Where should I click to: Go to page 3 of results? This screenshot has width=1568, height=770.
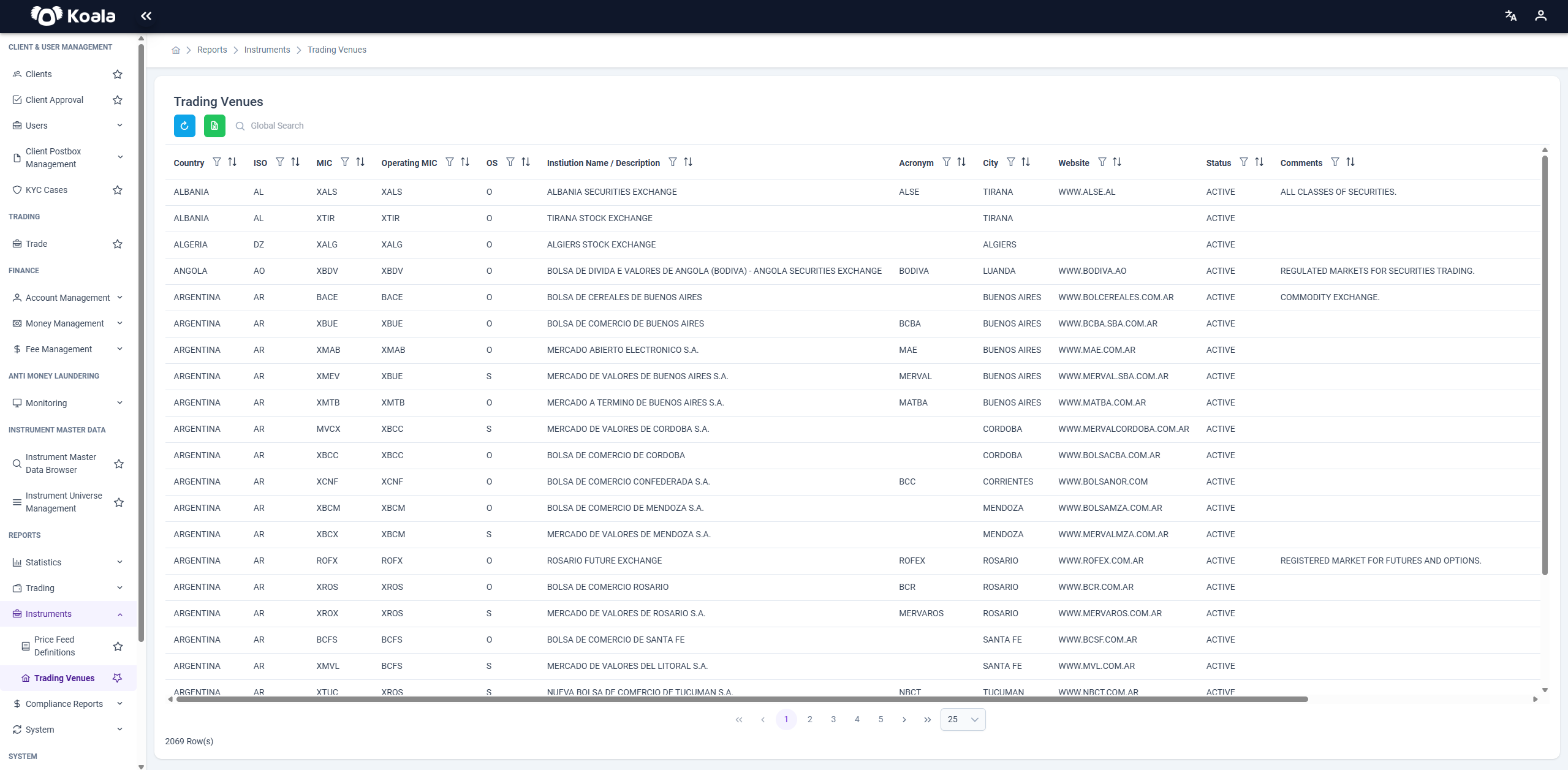coord(833,719)
